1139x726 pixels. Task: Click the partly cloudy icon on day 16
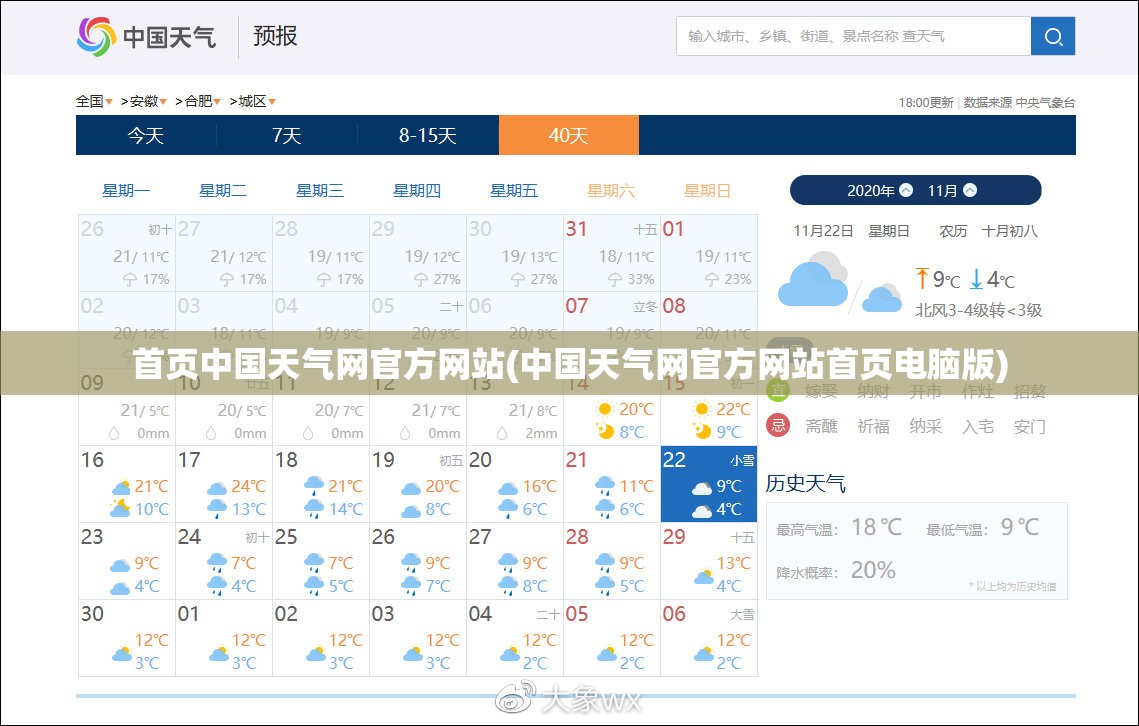[121, 487]
